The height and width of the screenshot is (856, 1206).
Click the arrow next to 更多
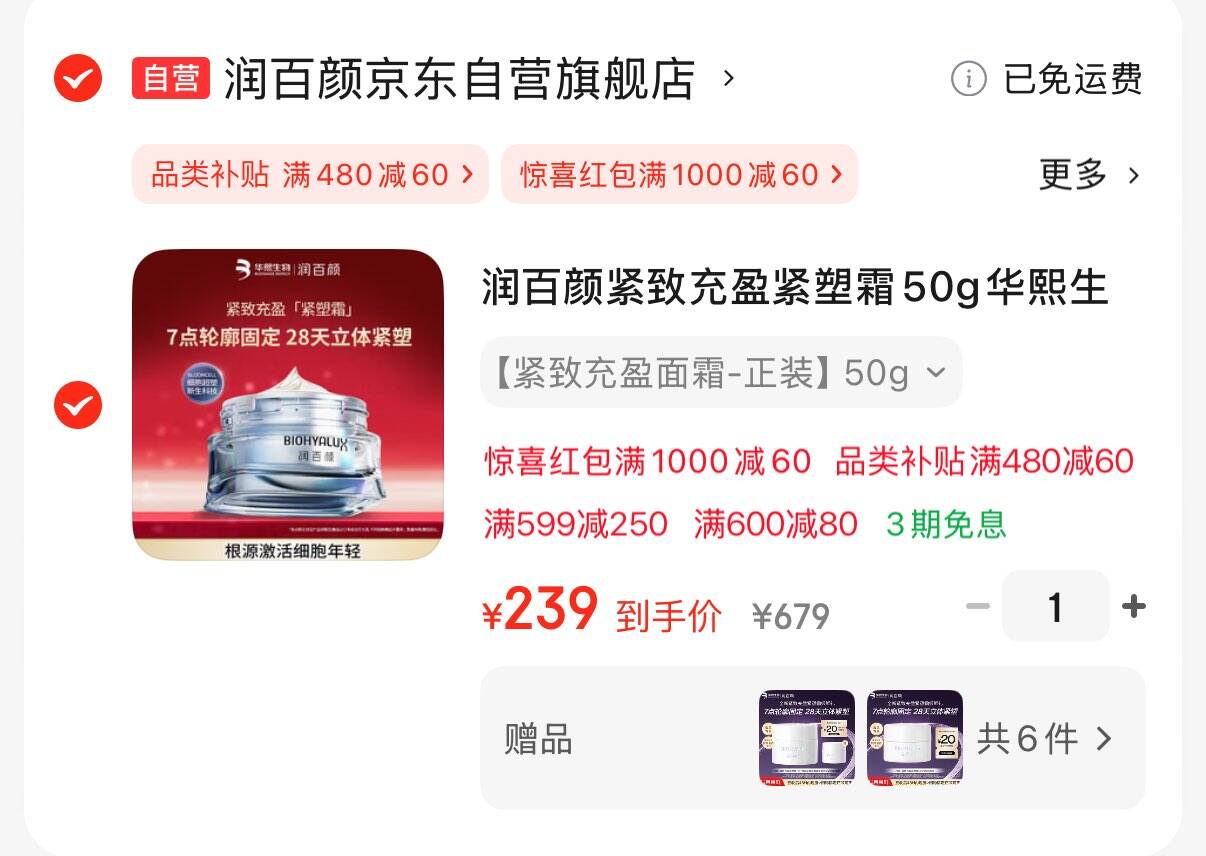click(1133, 176)
